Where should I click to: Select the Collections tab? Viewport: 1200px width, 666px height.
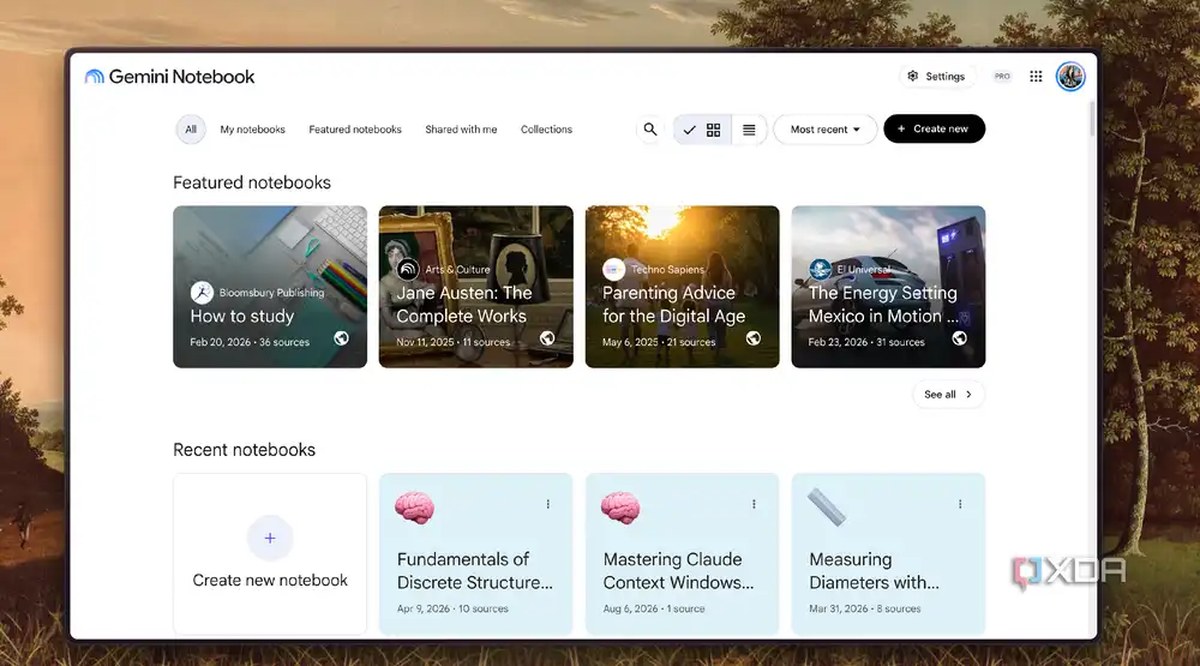pos(546,129)
